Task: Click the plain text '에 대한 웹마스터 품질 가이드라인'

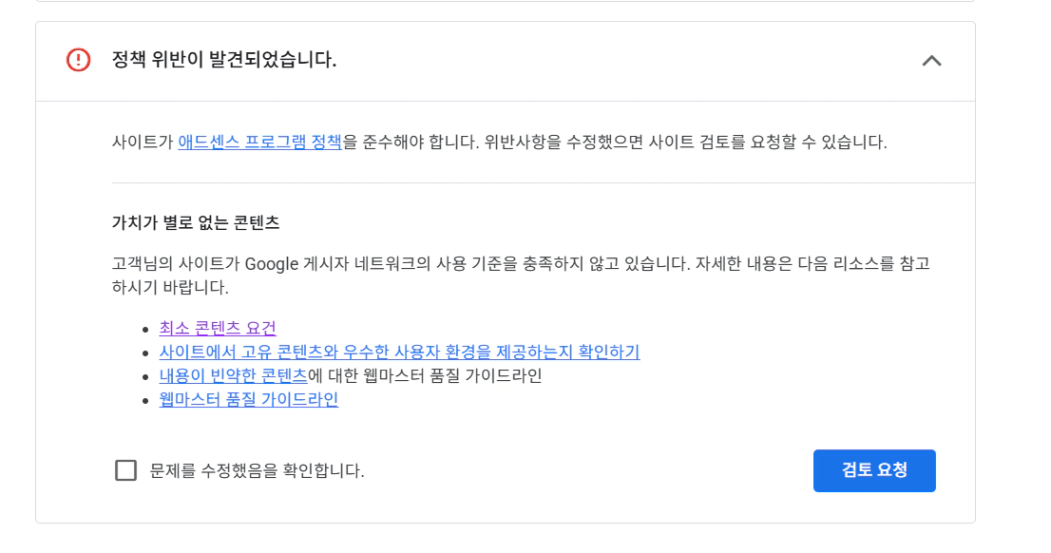Action: (x=425, y=376)
